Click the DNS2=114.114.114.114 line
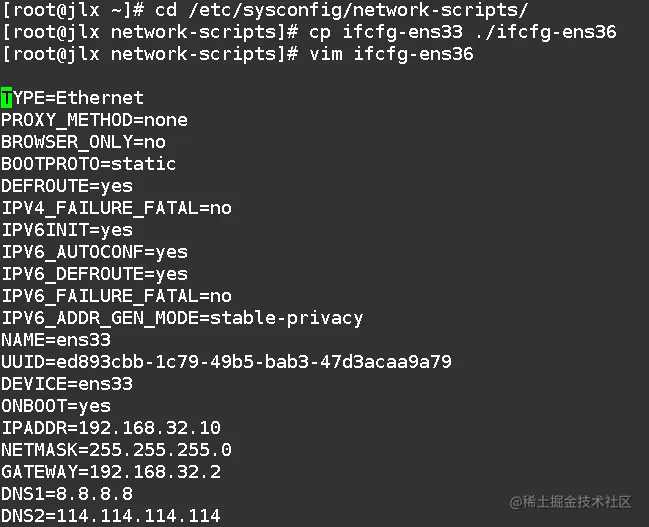649x527 pixels. coord(110,516)
